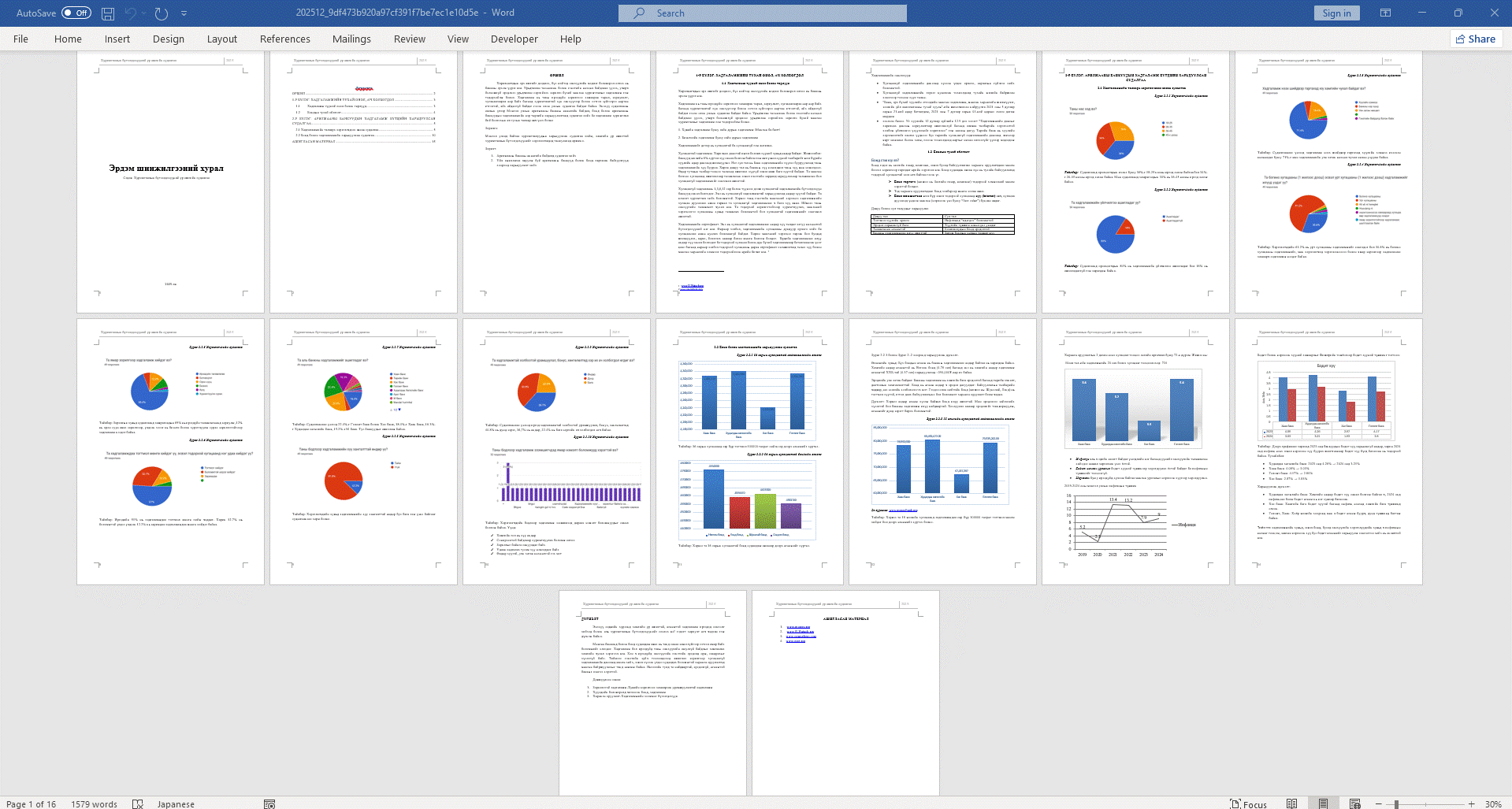The height and width of the screenshot is (809, 1512).
Task: Open the spelling proofing check icon
Action: 138,803
